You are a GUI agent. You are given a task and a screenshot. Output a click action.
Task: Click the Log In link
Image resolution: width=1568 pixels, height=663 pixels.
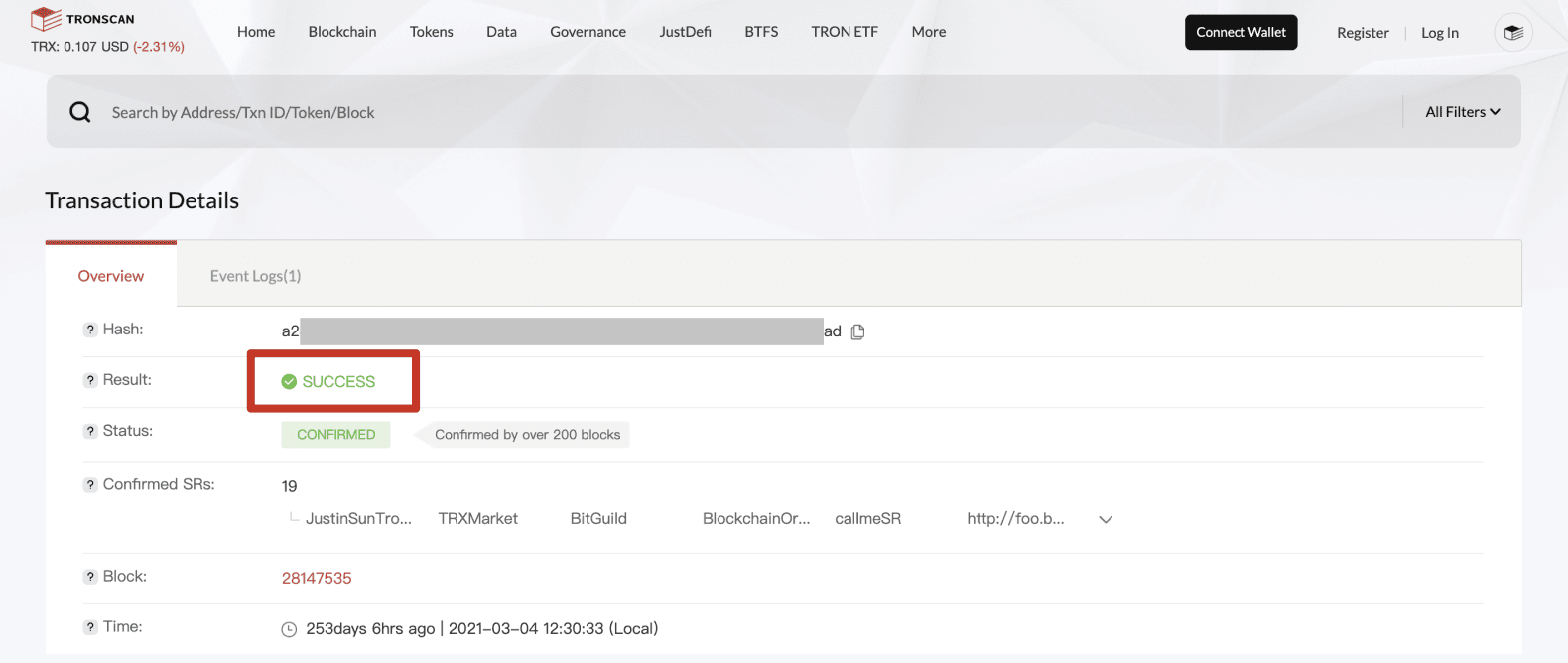[1439, 33]
